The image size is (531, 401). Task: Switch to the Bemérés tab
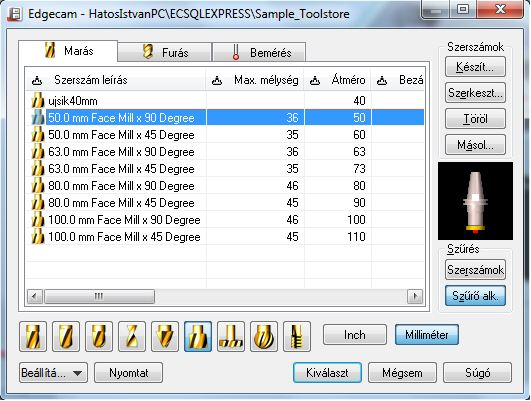[259, 52]
